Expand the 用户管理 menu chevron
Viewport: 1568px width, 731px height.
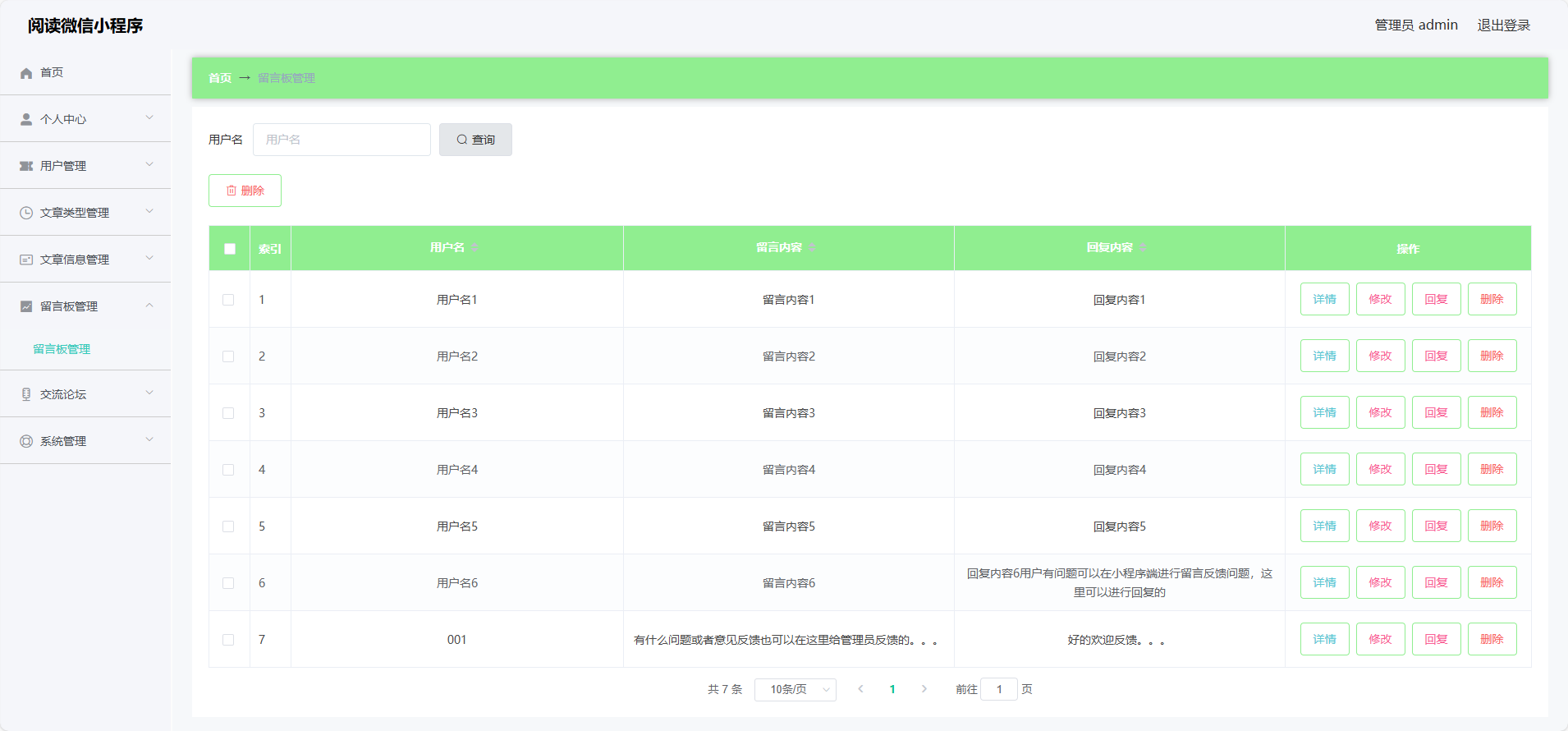point(149,165)
